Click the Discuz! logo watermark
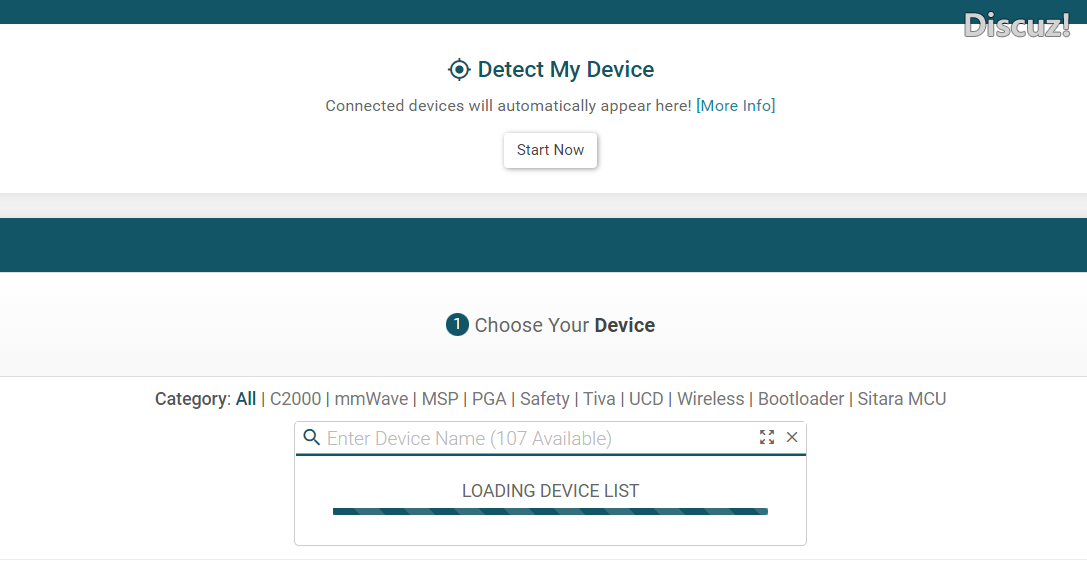Viewport: 1087px width, 576px height. tap(1016, 25)
